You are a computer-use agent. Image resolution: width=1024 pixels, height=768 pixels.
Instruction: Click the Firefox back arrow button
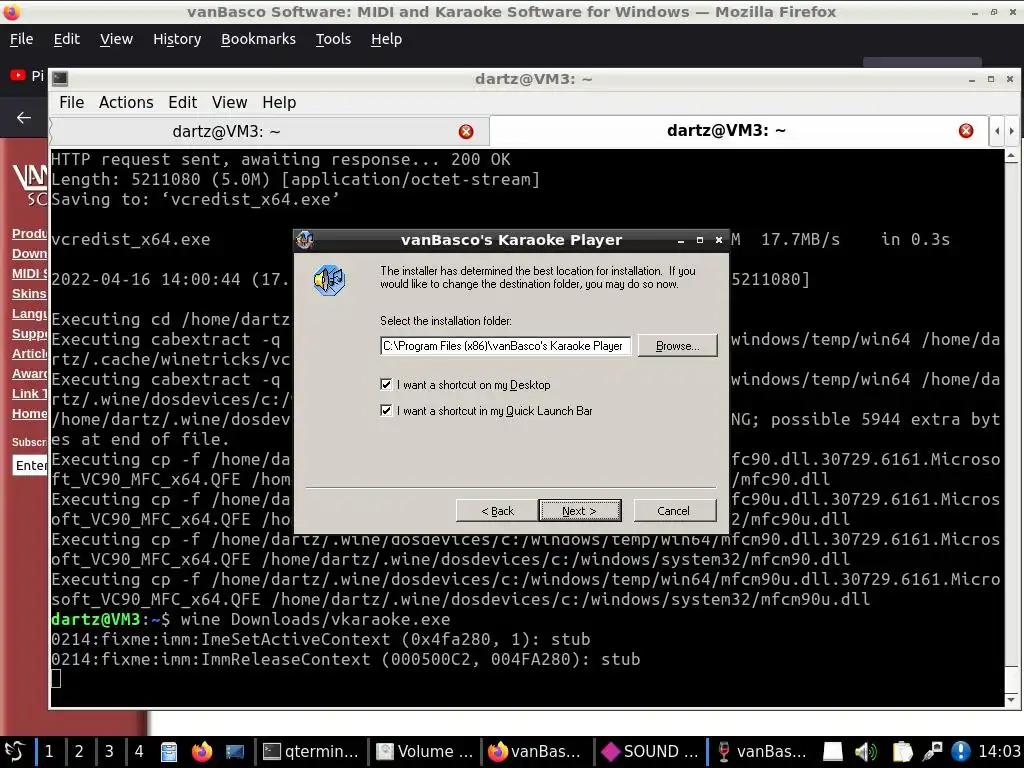(24, 118)
